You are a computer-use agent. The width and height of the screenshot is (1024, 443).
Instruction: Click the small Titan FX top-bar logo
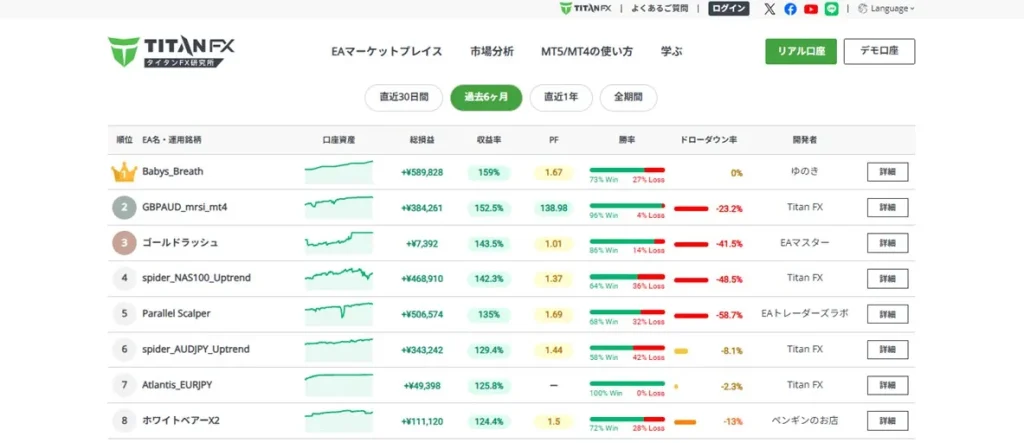coord(585,8)
